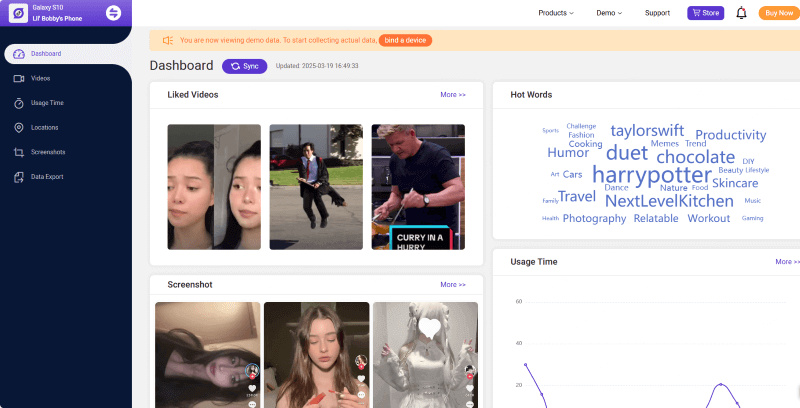The image size is (800, 408).
Task: Open the Videos section label in the sidebar
Action: tap(40, 79)
